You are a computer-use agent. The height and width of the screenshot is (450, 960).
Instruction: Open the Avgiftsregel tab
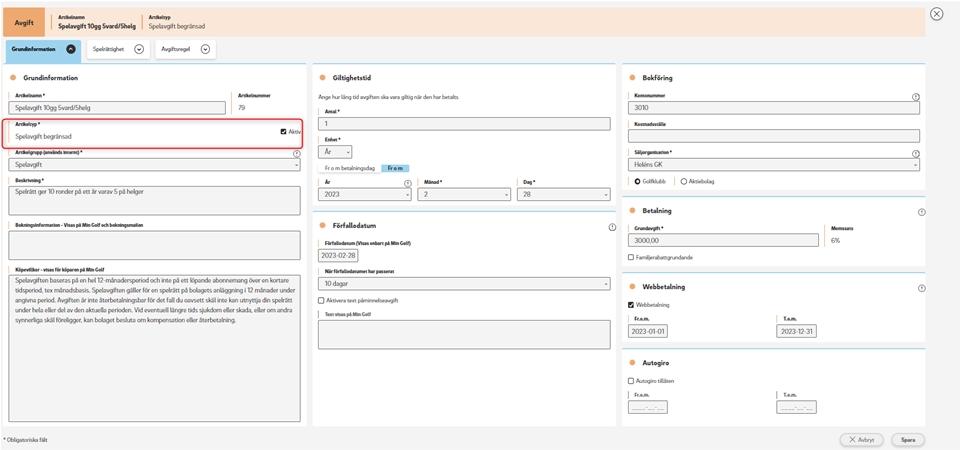tap(186, 49)
